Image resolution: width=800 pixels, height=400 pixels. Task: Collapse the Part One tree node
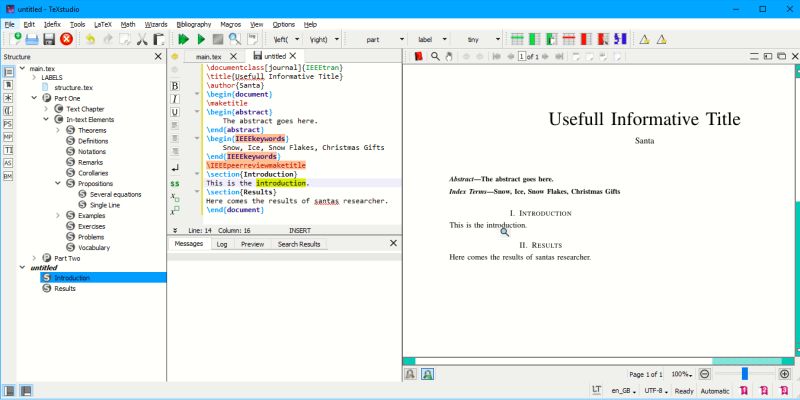pos(34,98)
